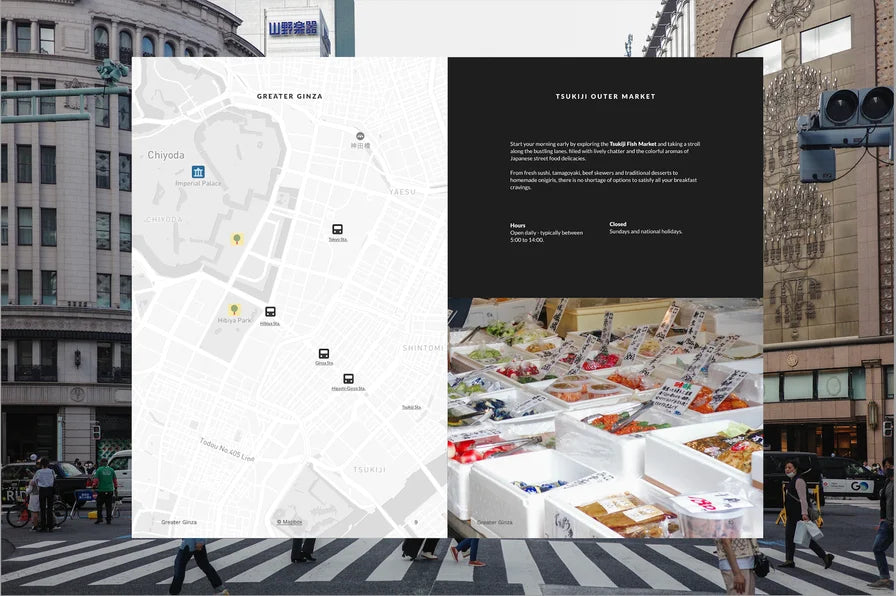
Task: Follow the Ginza Sta. underlined label
Action: (x=324, y=364)
